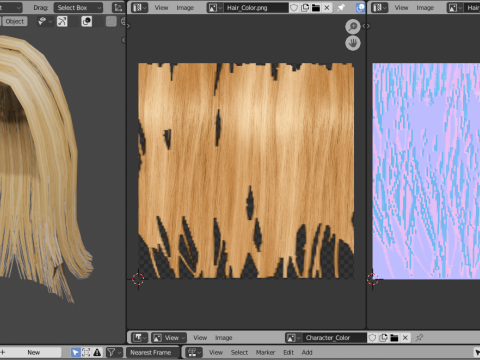Open View menu of right image editor

click(401, 7)
